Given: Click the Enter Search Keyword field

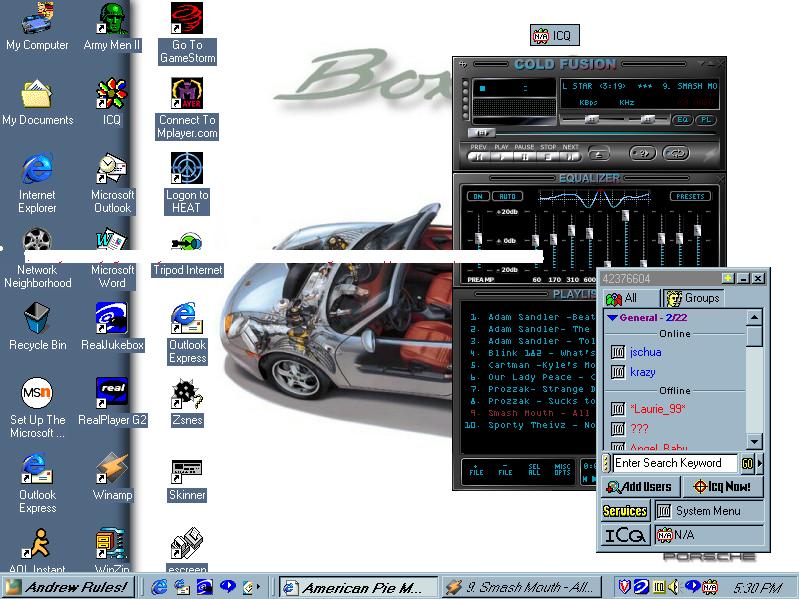Looking at the screenshot, I should [x=673, y=463].
